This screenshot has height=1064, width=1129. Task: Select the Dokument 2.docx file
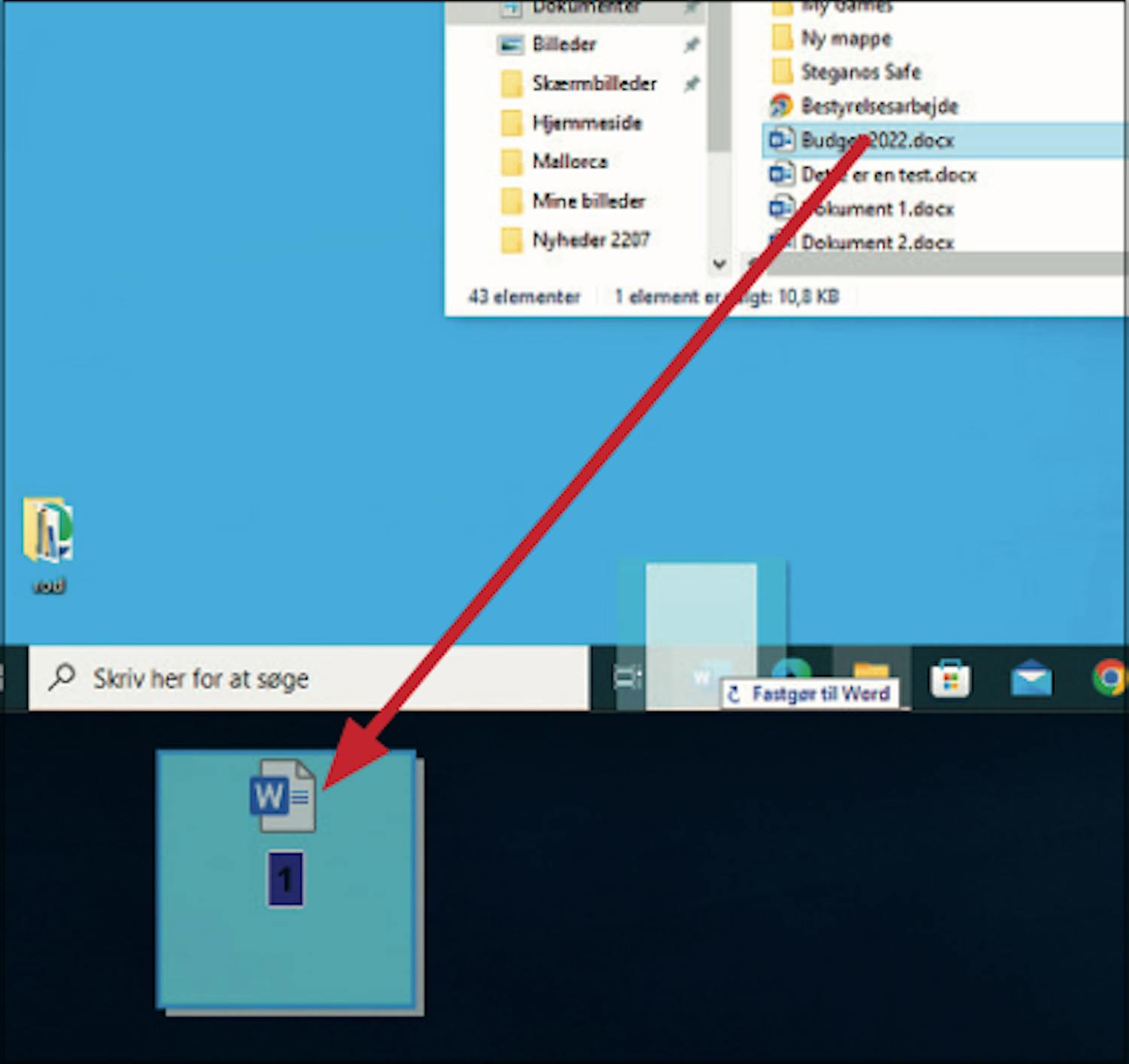(x=861, y=242)
